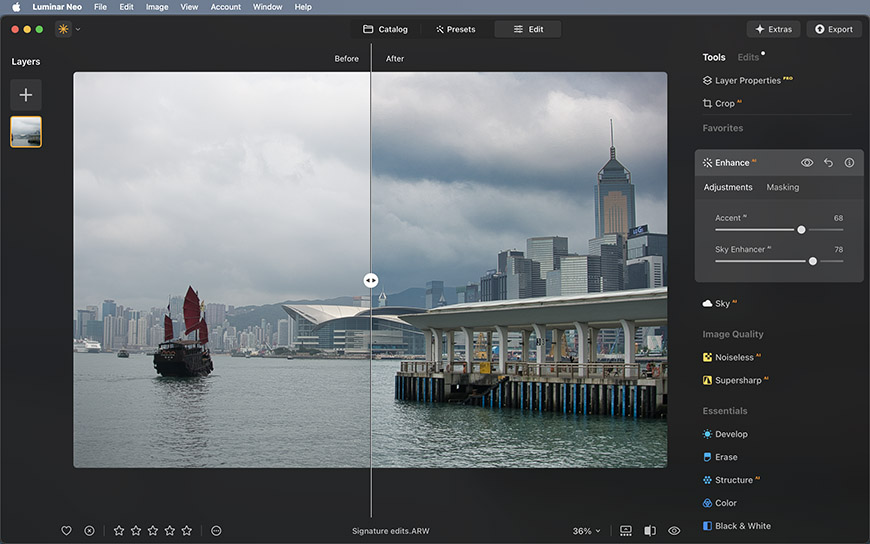Open the Luminar Neo menu
870x544 pixels.
point(57,7)
